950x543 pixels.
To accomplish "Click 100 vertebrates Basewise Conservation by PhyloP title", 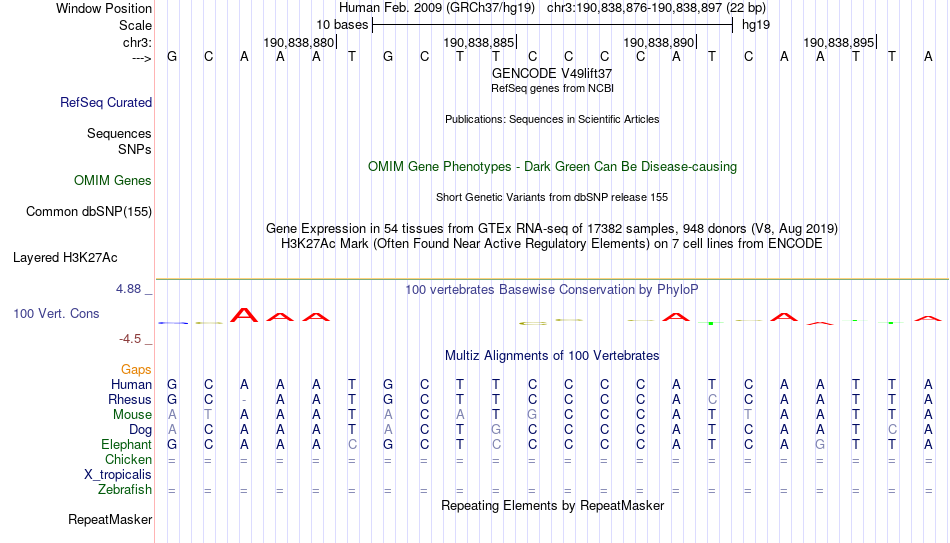I will tap(552, 290).
